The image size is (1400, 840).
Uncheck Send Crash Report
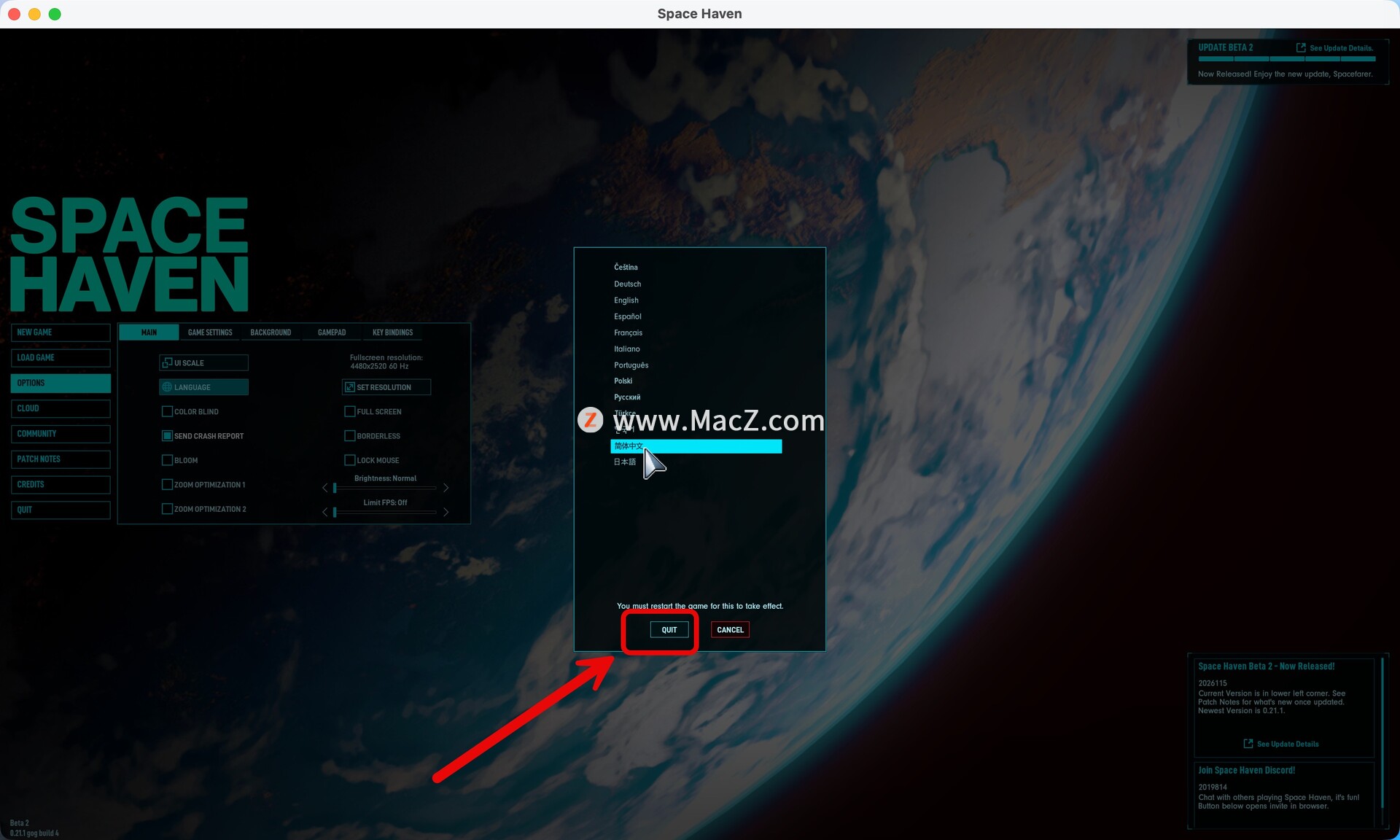coord(167,436)
